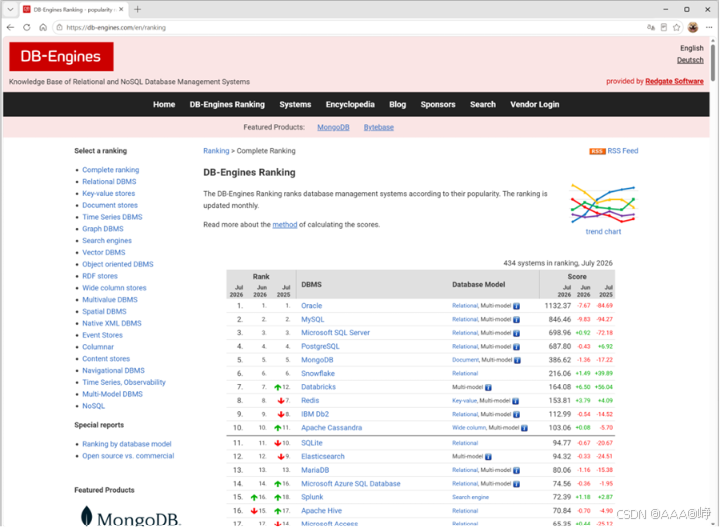Screen dimensions: 720x527
Task: Open the PostgreSQL DBMS link
Action: (320, 347)
